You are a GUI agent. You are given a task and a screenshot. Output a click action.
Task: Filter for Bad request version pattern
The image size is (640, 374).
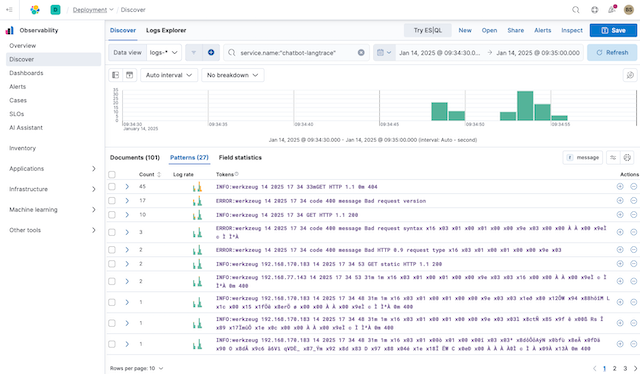(620, 200)
